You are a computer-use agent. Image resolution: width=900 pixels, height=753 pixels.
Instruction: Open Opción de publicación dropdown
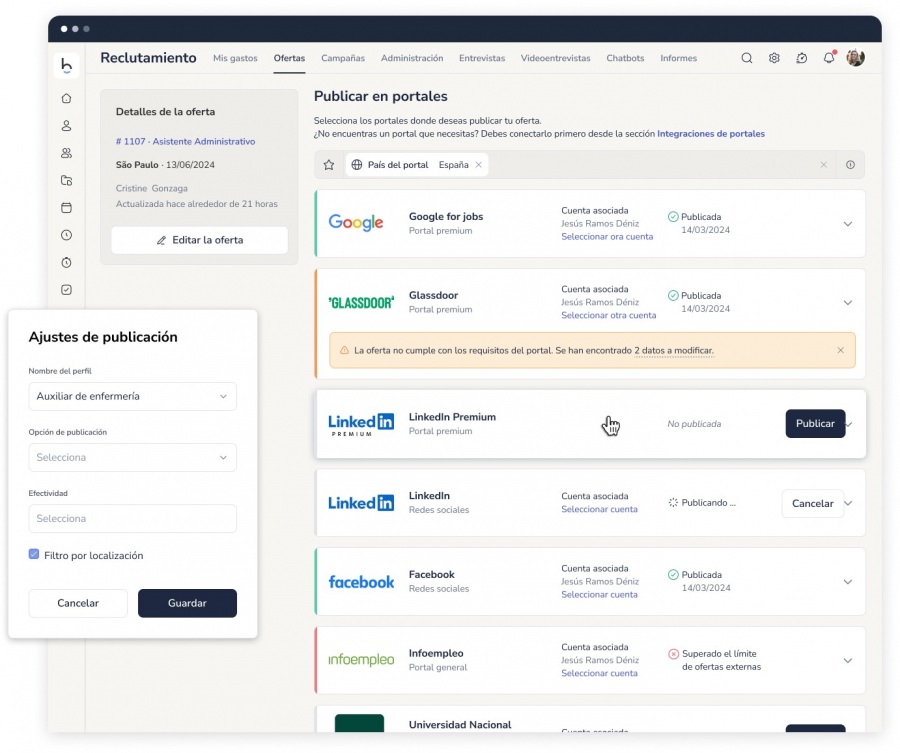click(x=133, y=457)
